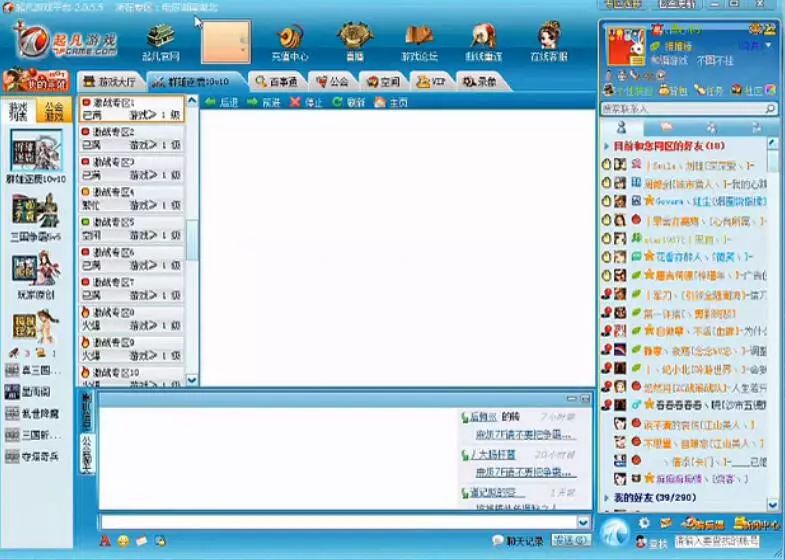This screenshot has width=785, height=560.
Task: Open the 公会 tab
Action: point(332,82)
